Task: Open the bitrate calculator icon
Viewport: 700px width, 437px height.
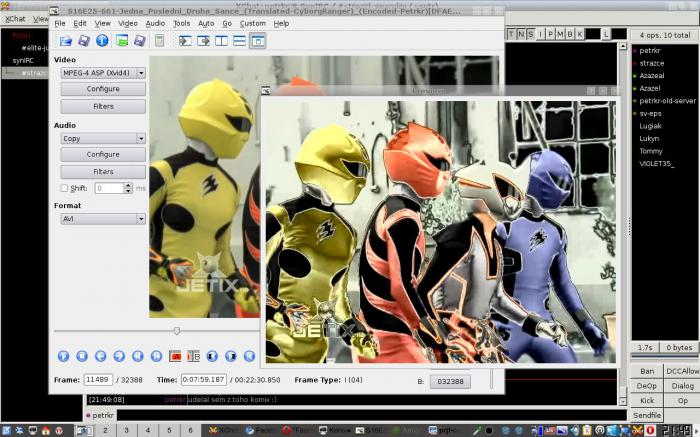Action: [x=159, y=41]
